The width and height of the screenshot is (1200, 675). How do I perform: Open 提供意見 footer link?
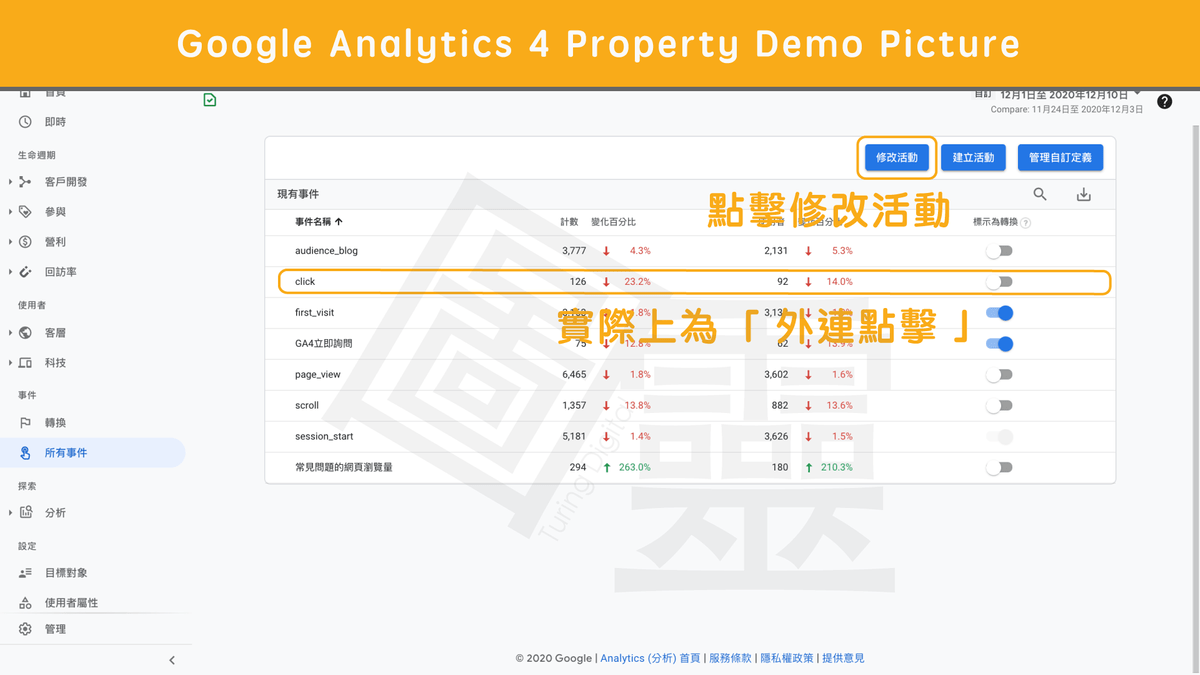click(843, 658)
